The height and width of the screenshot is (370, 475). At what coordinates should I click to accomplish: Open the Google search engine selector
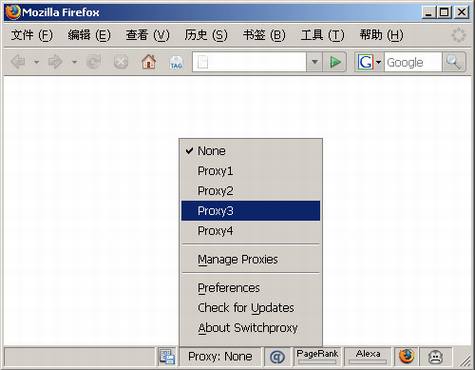click(x=369, y=62)
